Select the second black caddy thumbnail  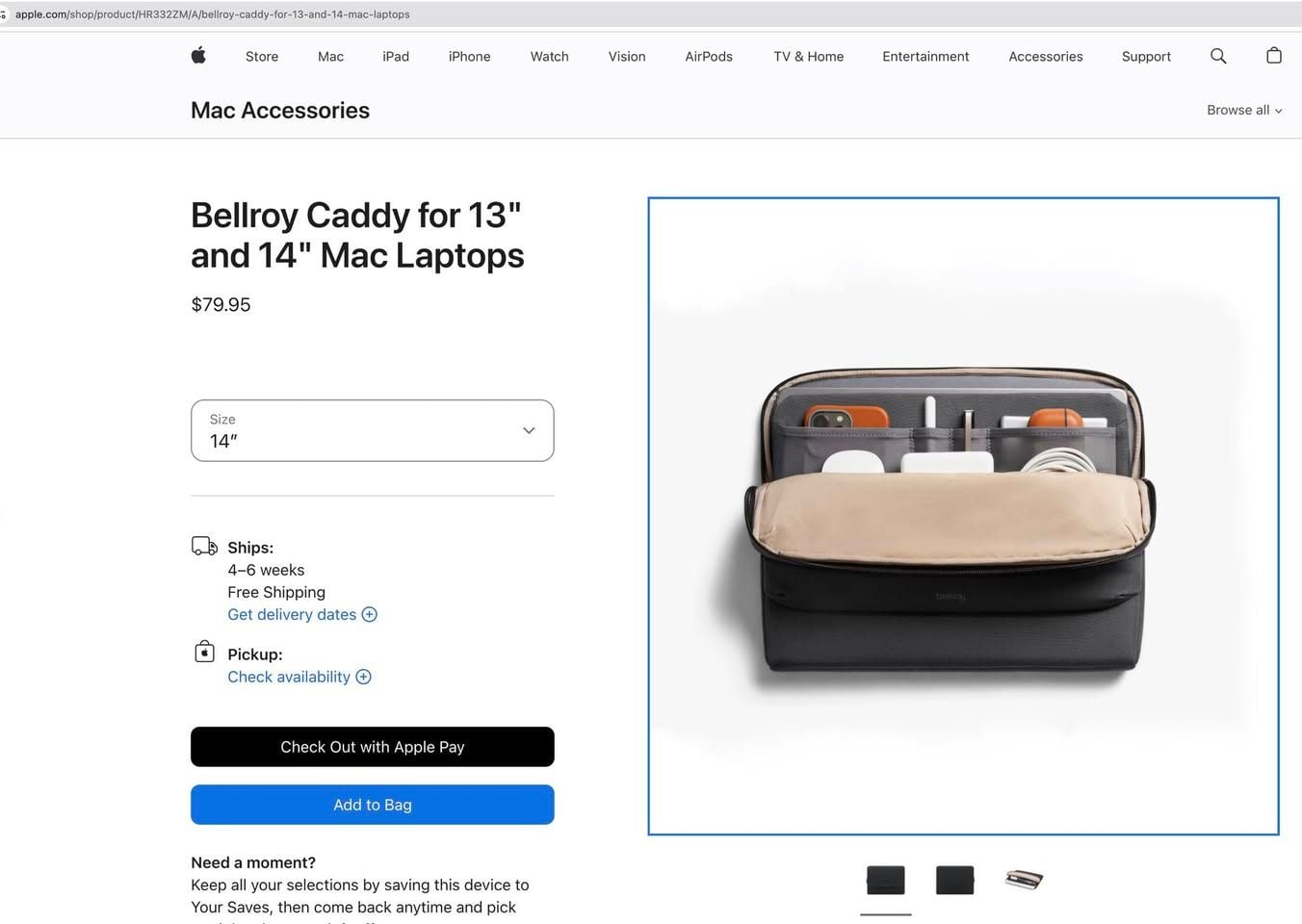[954, 880]
